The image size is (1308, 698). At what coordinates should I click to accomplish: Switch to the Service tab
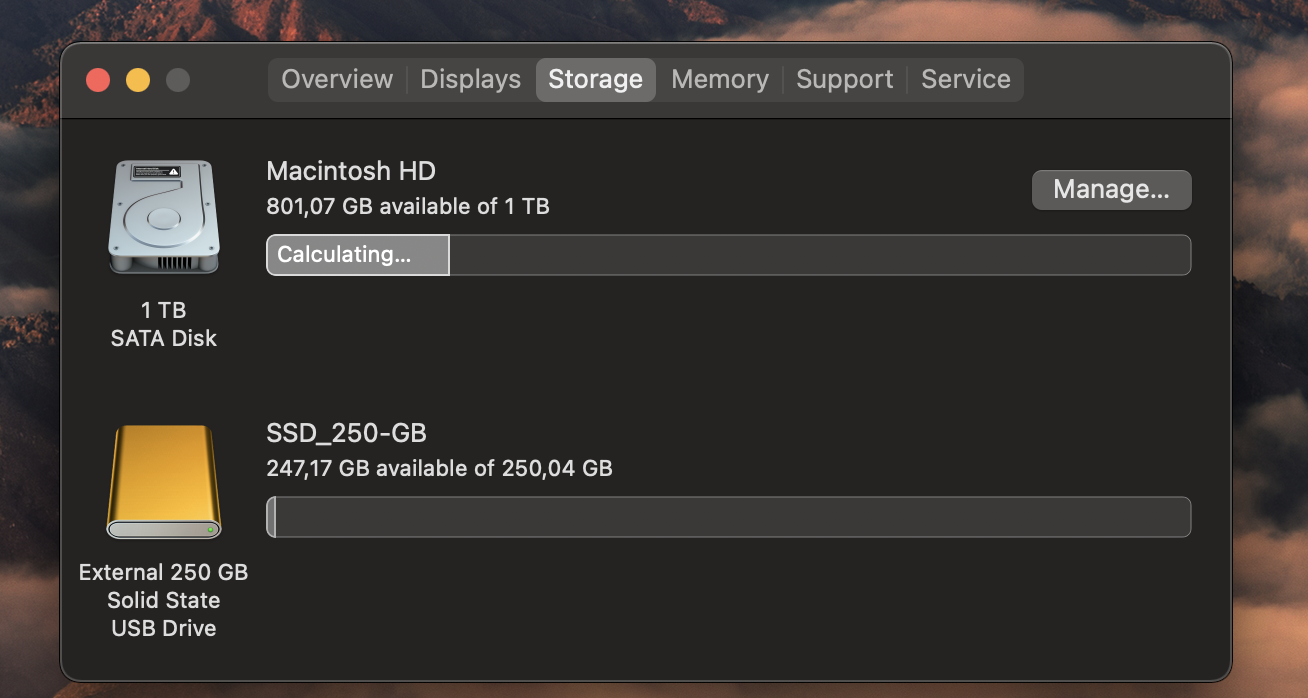(x=965, y=80)
